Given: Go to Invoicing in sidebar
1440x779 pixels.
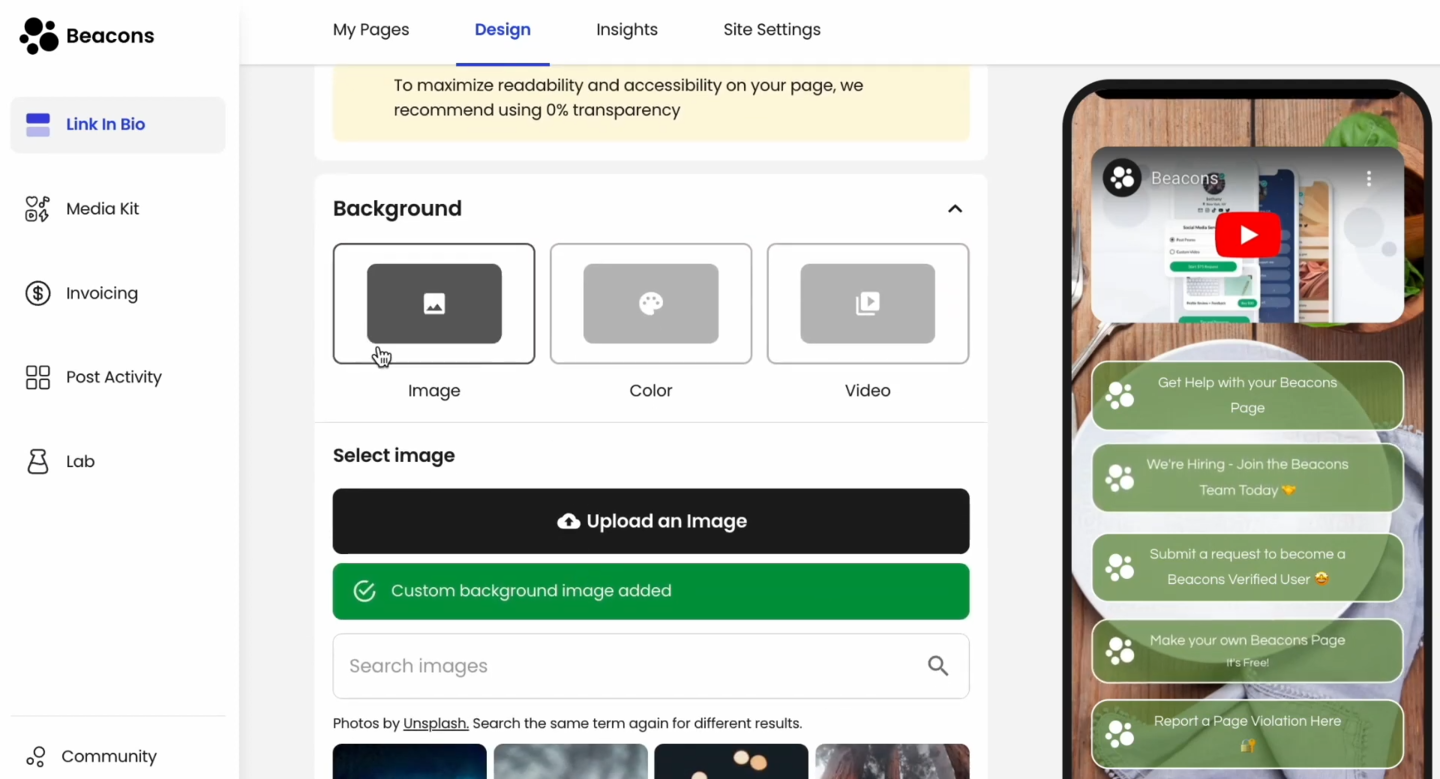Looking at the screenshot, I should coord(101,293).
